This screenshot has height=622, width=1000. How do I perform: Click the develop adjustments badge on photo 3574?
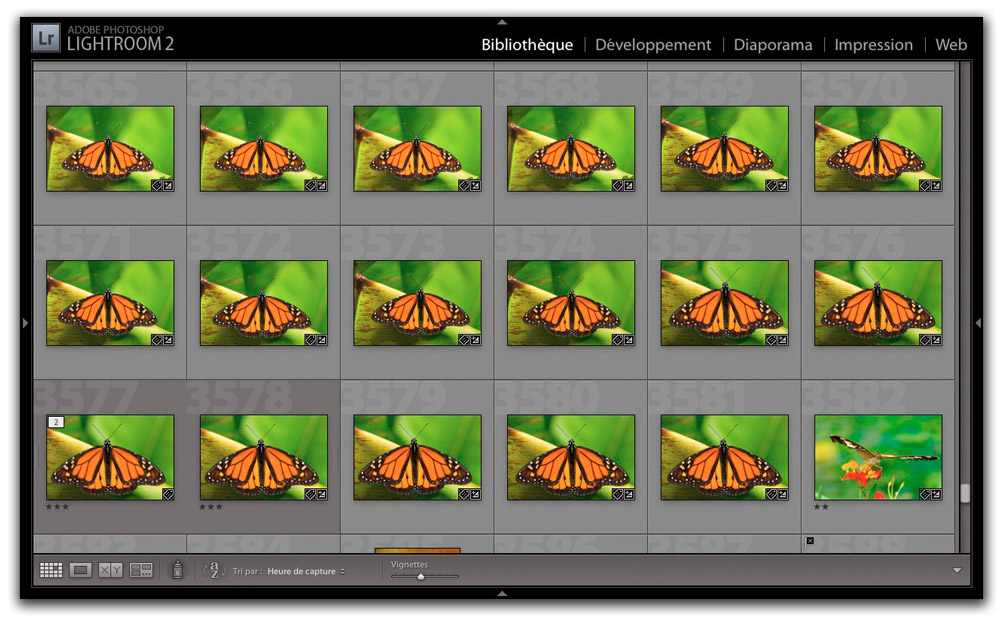[629, 340]
